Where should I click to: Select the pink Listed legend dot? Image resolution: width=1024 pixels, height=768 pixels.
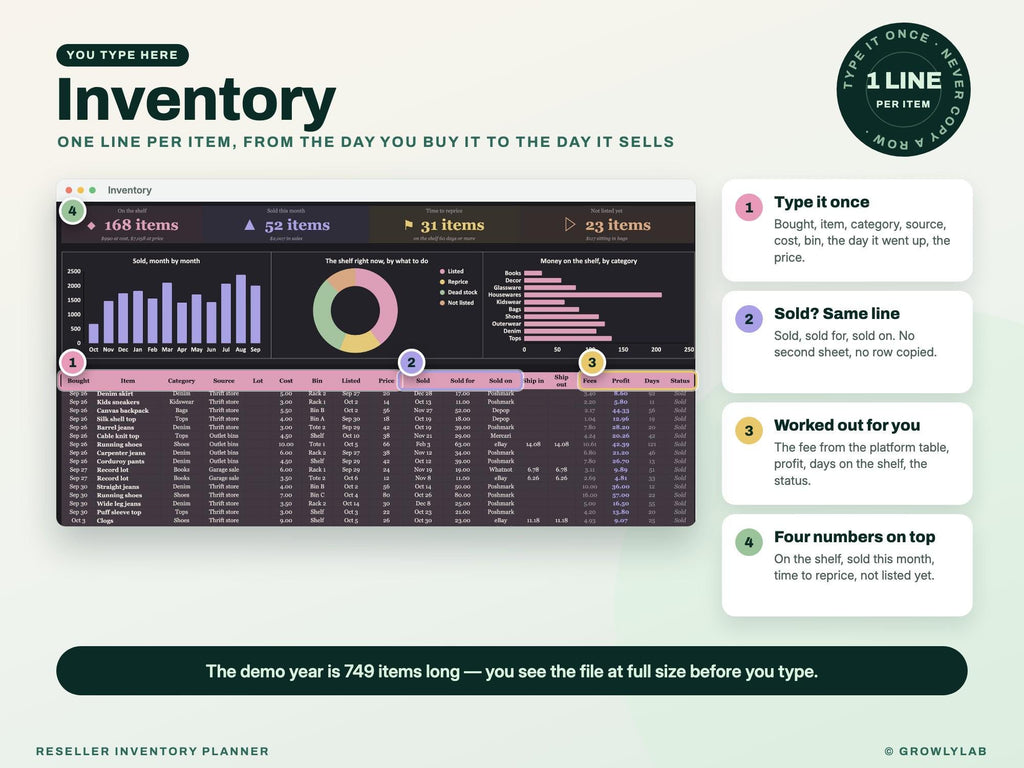[442, 271]
